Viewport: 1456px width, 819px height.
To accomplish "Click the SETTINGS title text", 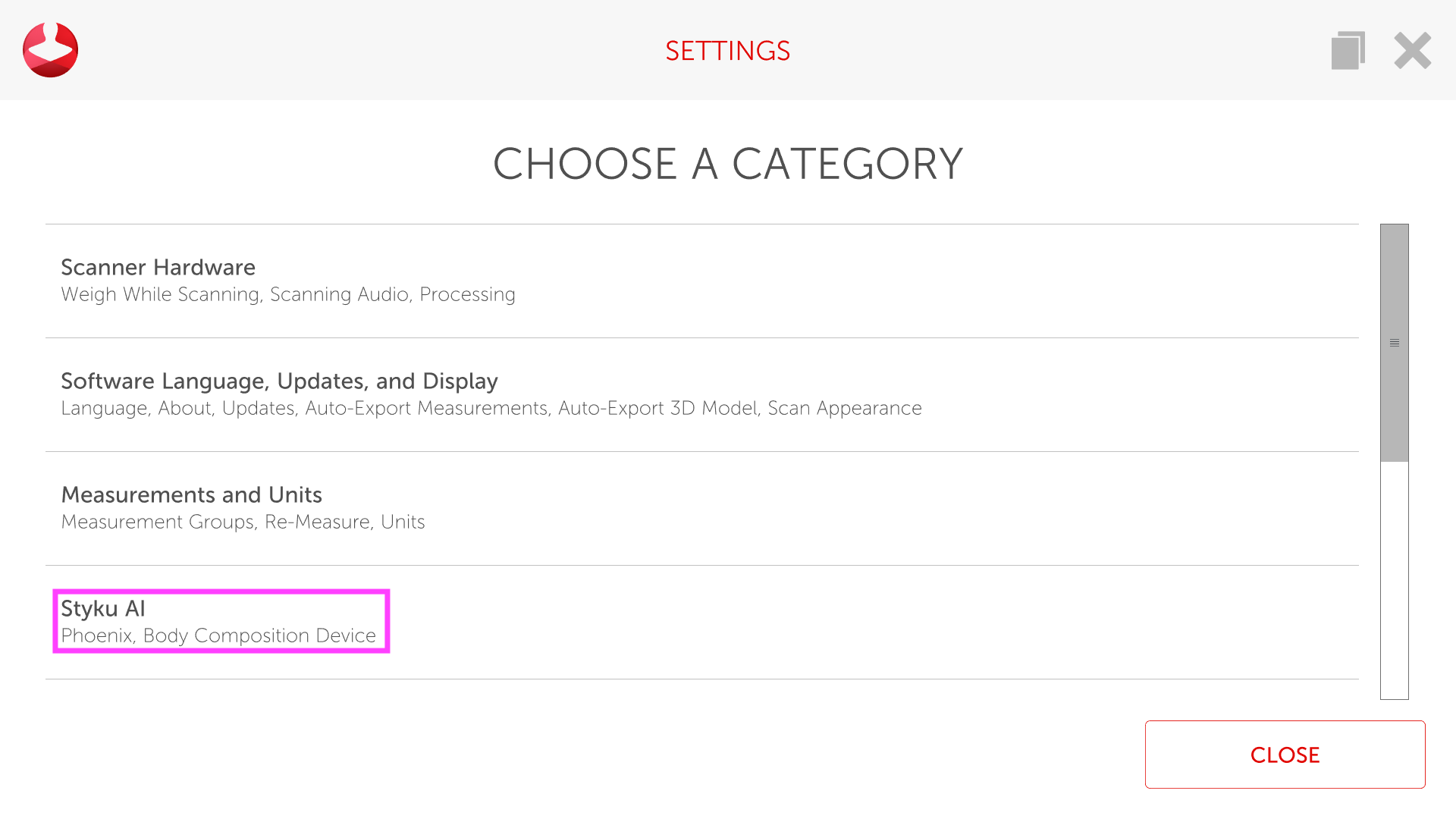I will click(x=727, y=51).
